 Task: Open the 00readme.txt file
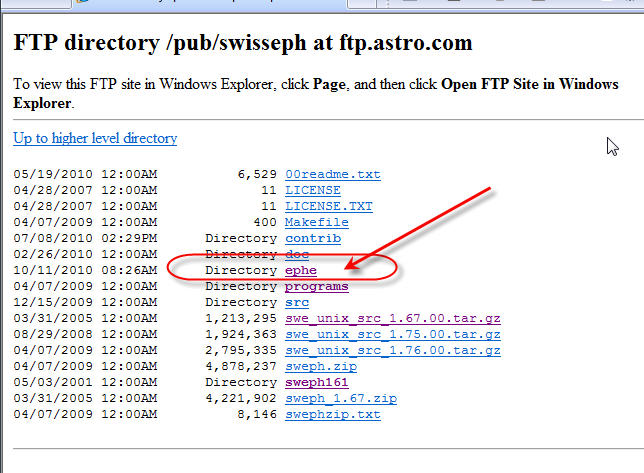point(332,175)
